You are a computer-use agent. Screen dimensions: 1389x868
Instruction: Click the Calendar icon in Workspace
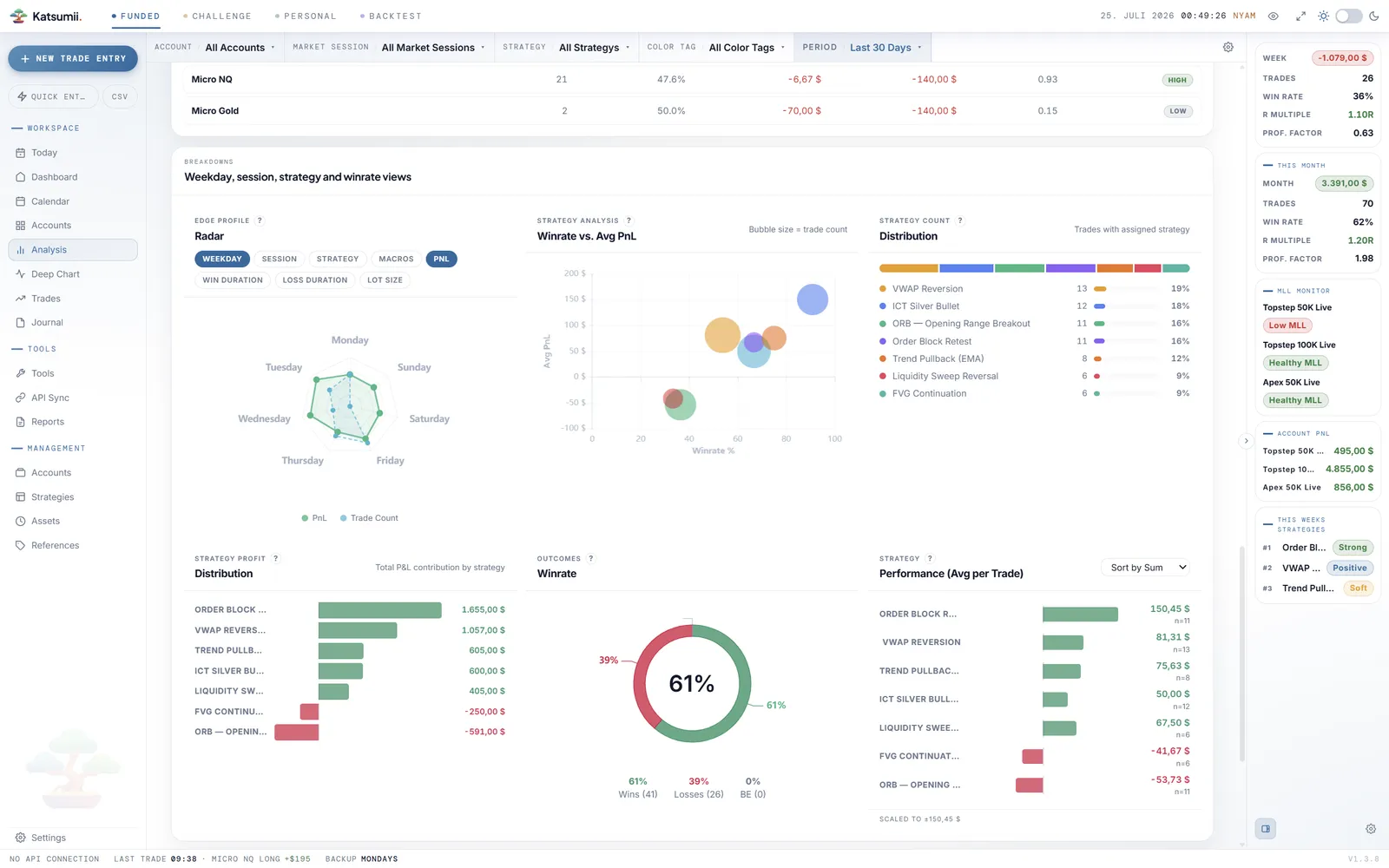[20, 201]
